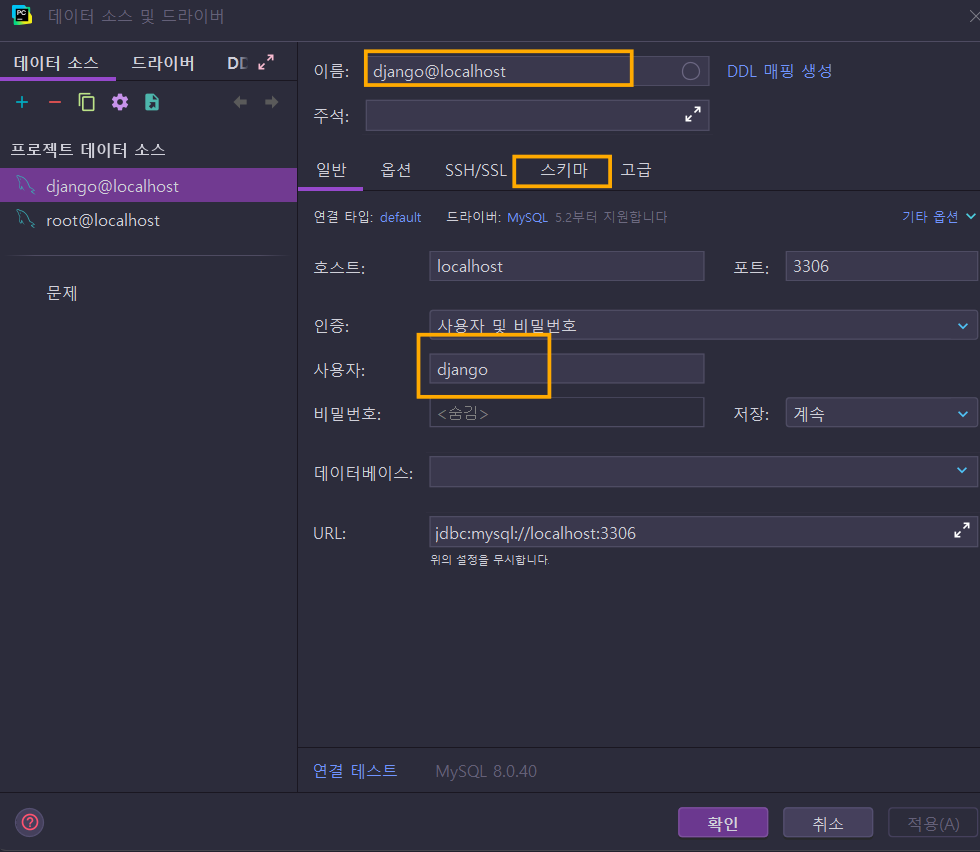Expand the 주석 comment field
Screen dimensions: 980x852
(x=692, y=114)
